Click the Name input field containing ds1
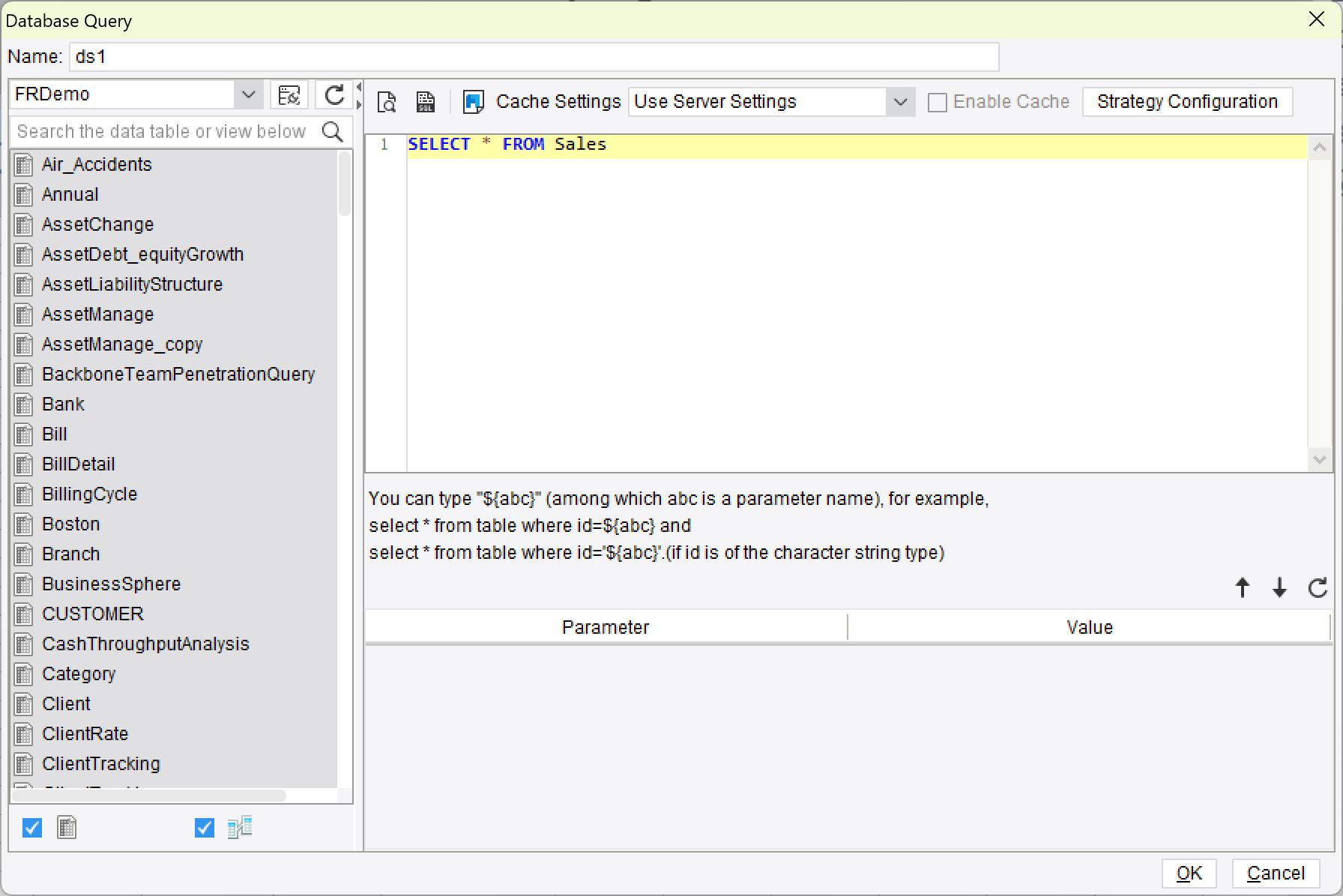1343x896 pixels. [533, 56]
